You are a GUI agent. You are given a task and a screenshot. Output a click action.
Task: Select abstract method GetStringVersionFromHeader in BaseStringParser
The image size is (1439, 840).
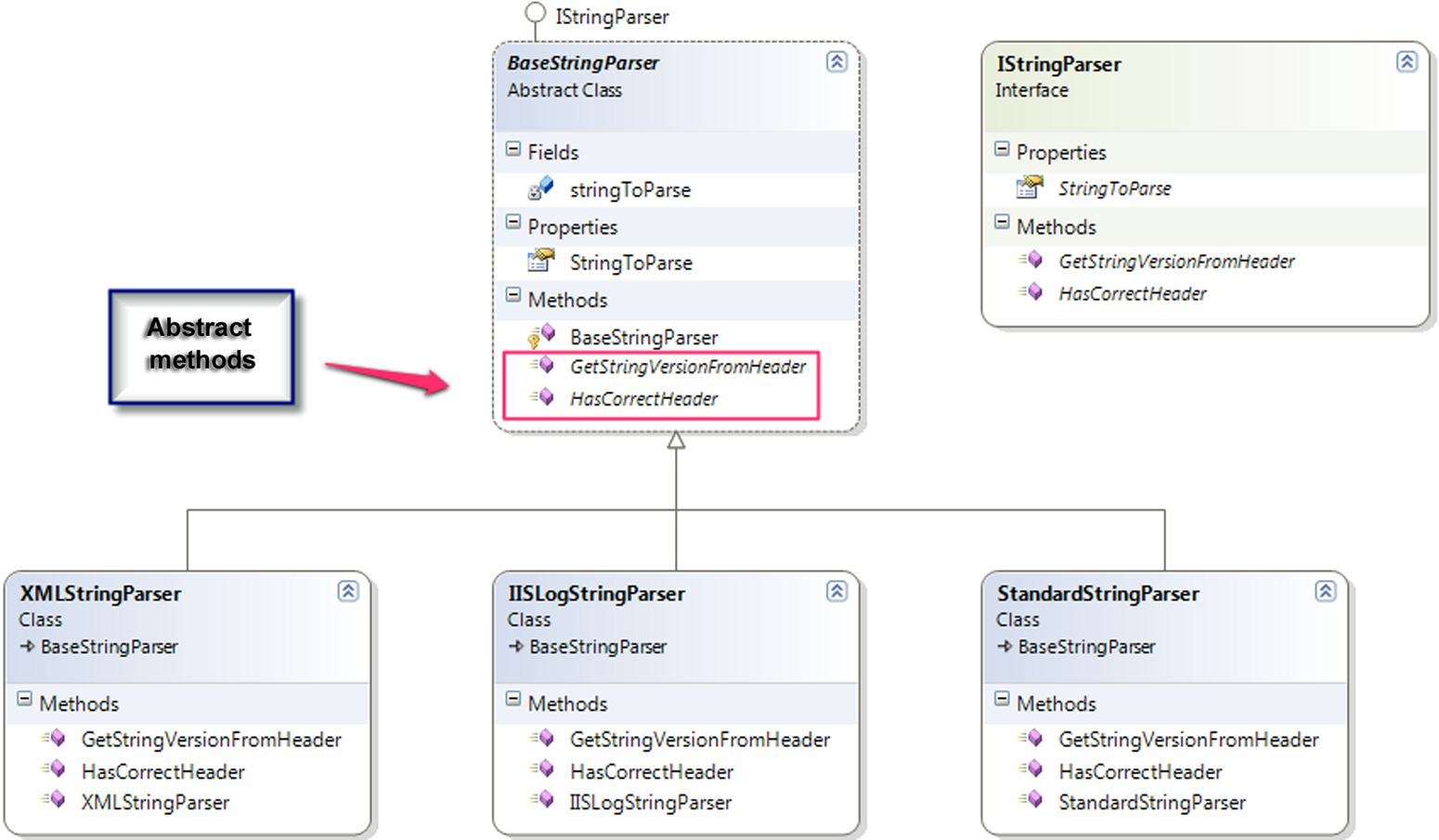[688, 367]
